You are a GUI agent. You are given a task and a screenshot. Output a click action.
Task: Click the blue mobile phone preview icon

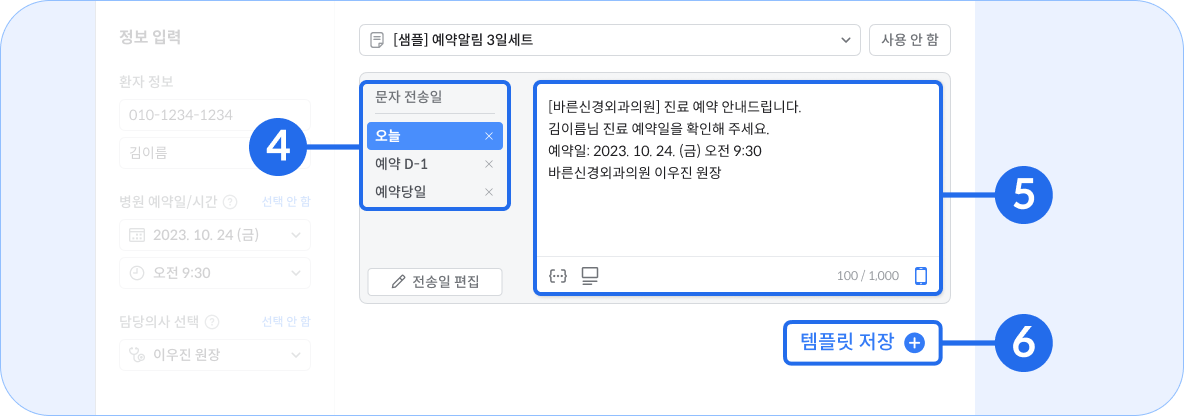[x=920, y=276]
